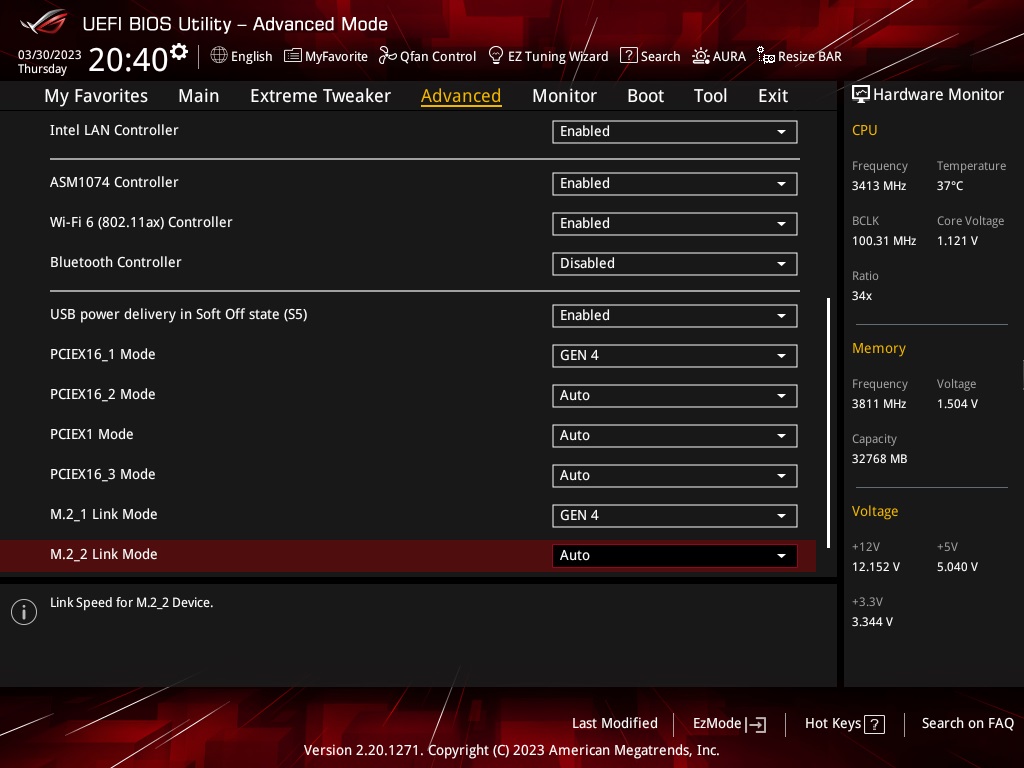1024x768 pixels.
Task: Click +3.3V value 3.344 V
Action: pos(872,622)
